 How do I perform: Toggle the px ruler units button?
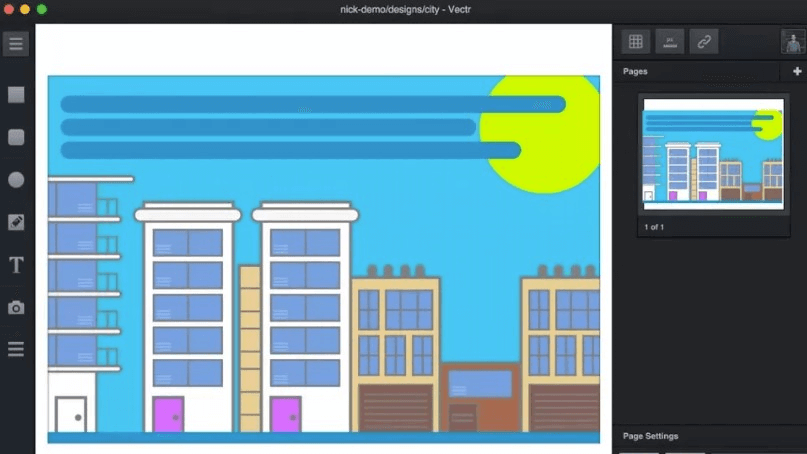670,41
